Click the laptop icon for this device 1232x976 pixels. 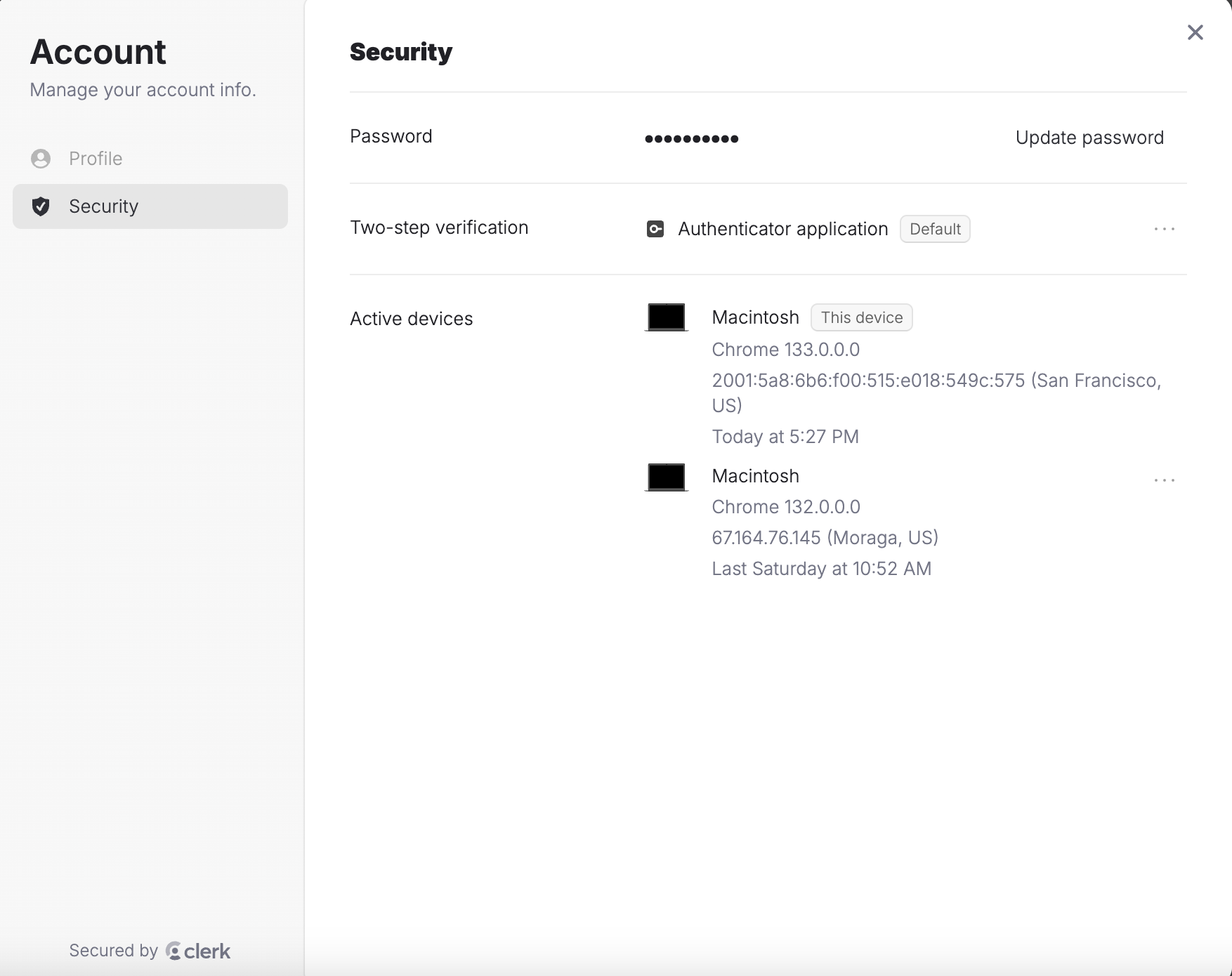tap(666, 317)
